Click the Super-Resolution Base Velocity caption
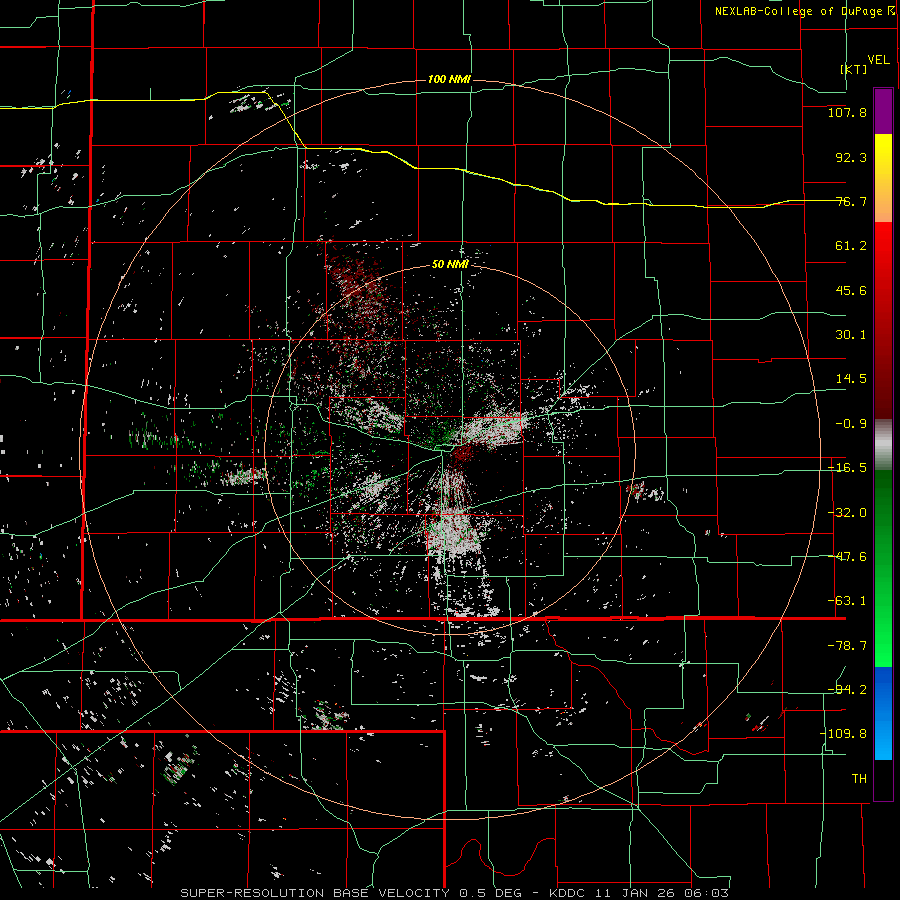 coord(455,893)
